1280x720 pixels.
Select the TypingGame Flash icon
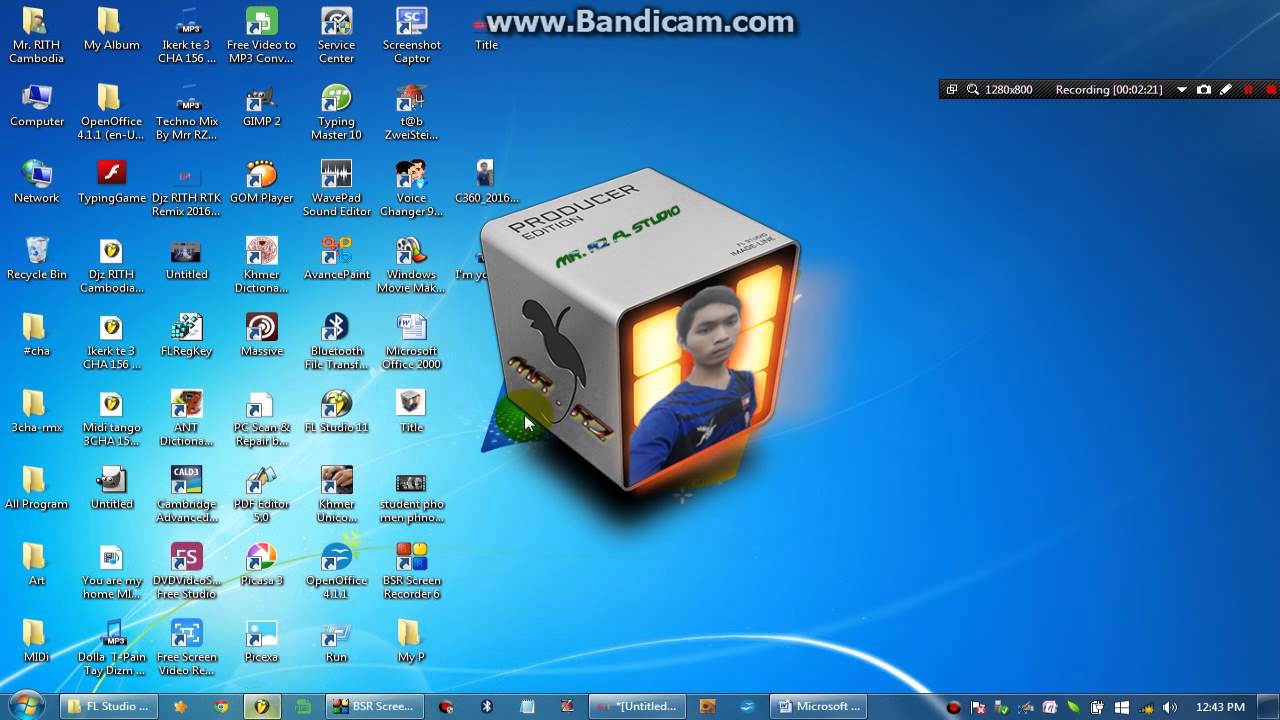111,182
